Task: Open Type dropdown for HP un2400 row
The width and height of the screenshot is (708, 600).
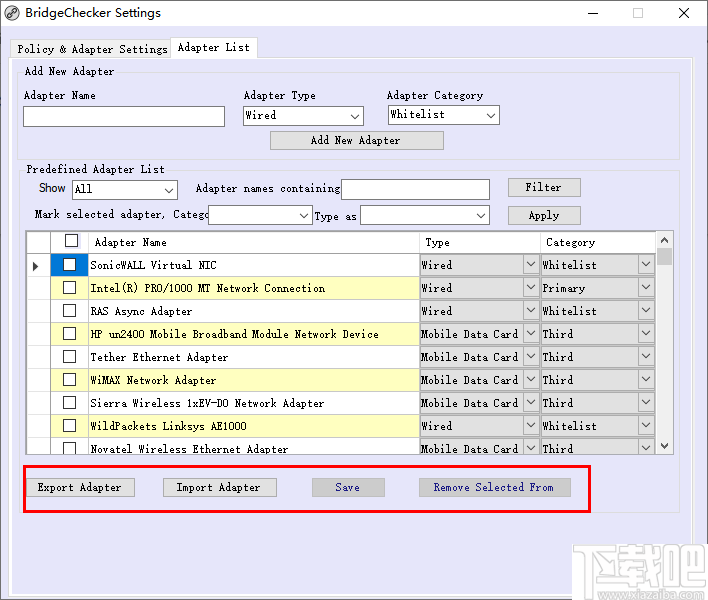Action: (531, 334)
